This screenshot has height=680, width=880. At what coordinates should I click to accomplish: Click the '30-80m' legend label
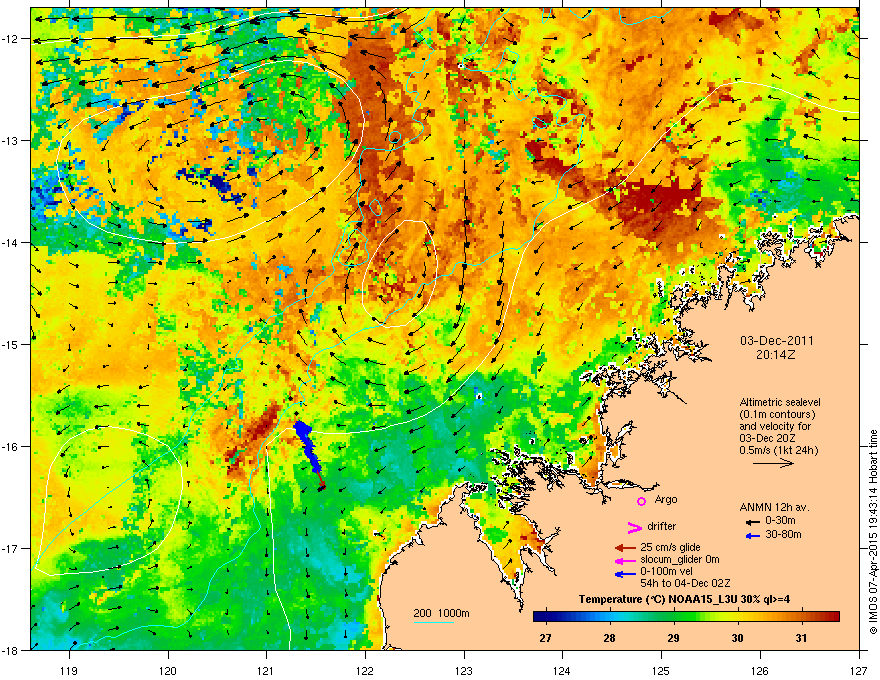pos(783,534)
